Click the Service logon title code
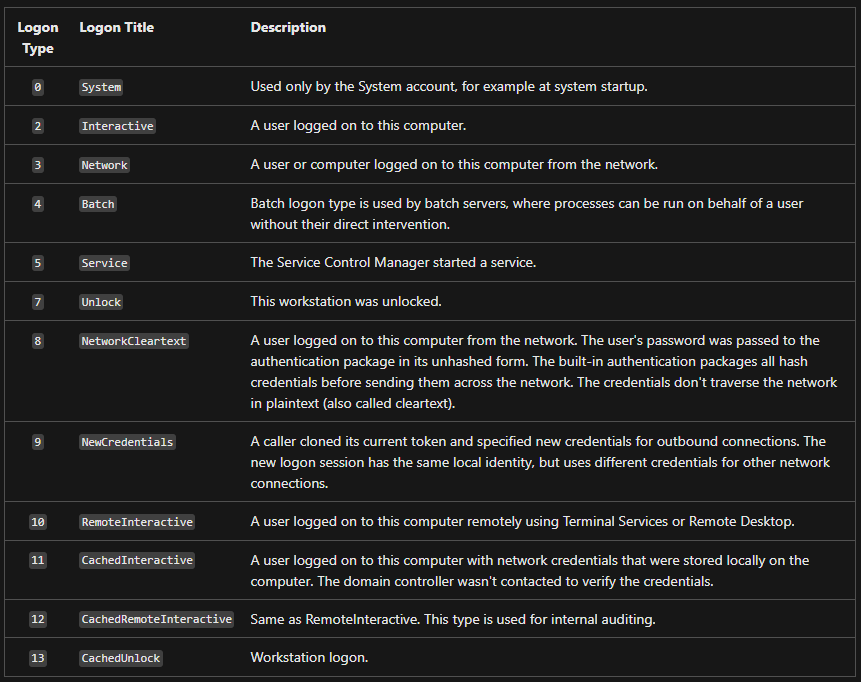 pos(105,263)
